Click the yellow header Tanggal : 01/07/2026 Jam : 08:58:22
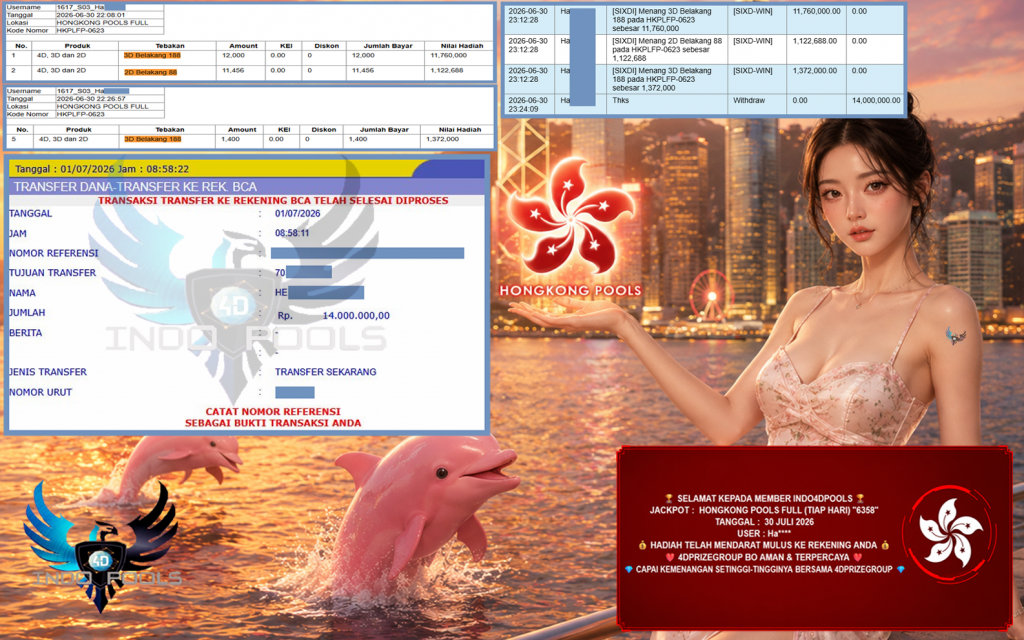Image resolution: width=1024 pixels, height=640 pixels. [x=102, y=169]
